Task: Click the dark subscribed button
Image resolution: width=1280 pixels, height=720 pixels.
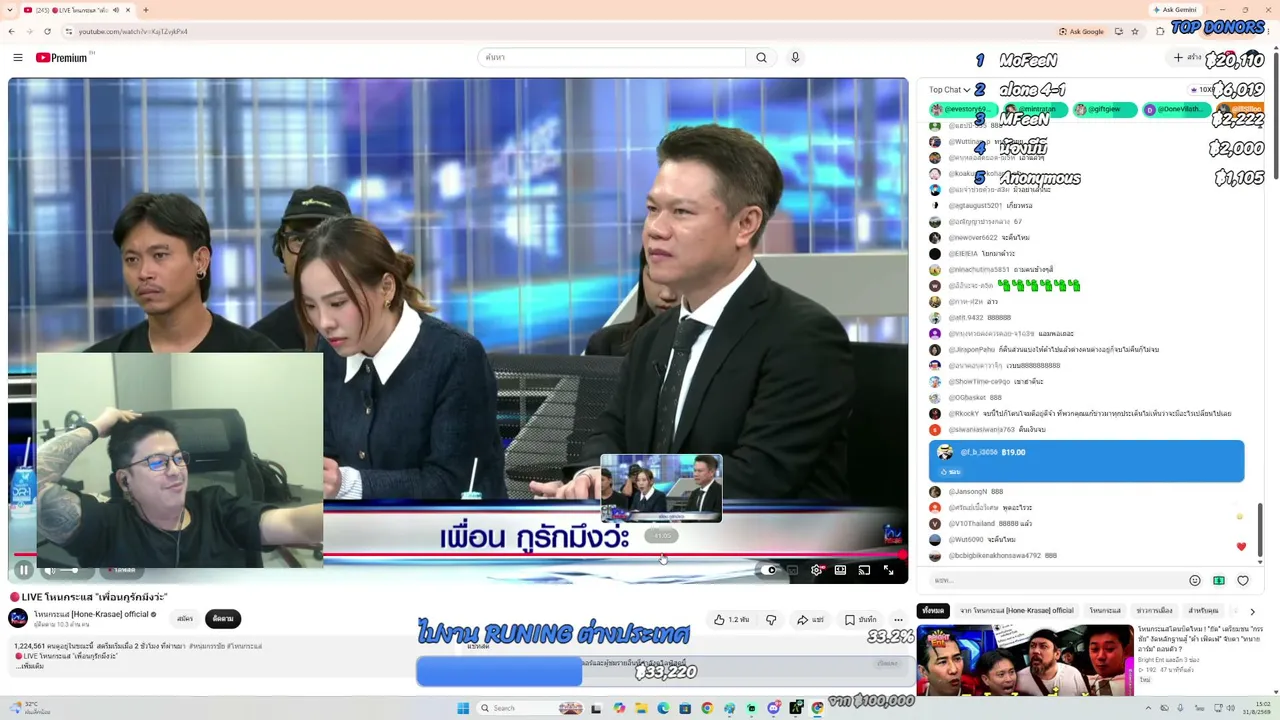Action: pos(223,619)
